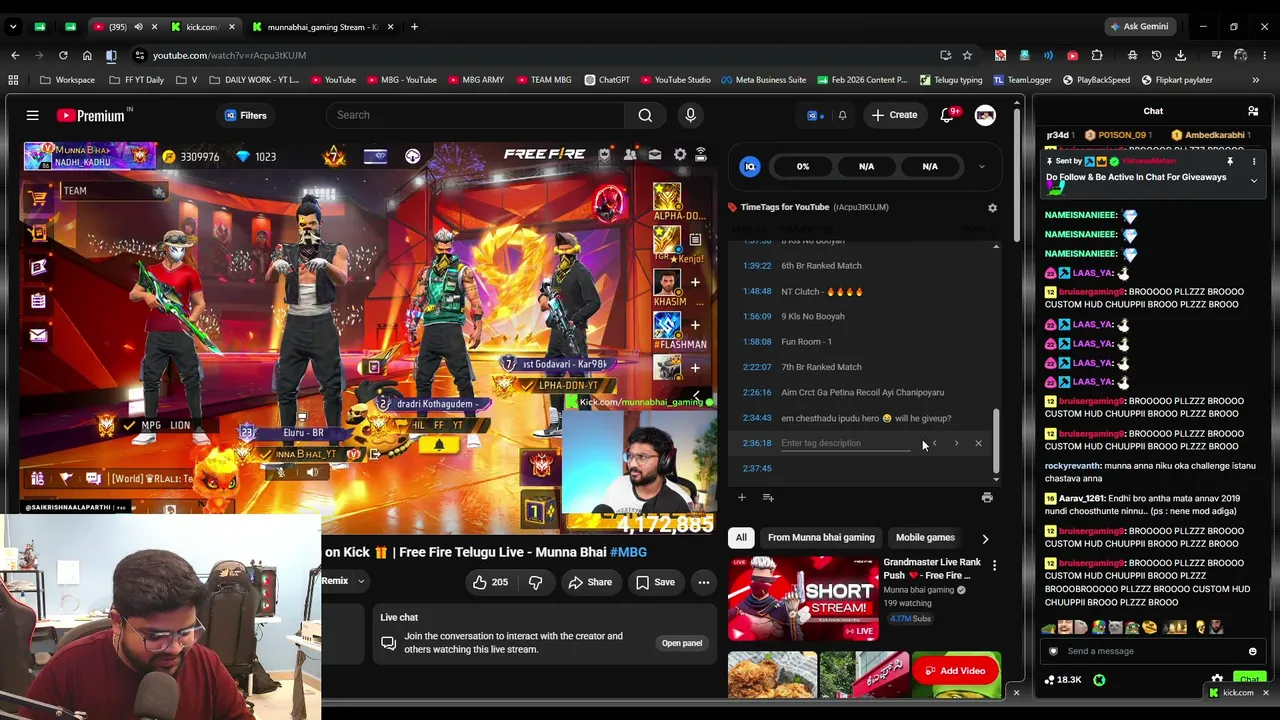
Task: Open YouTube notifications bell
Action: (x=947, y=115)
